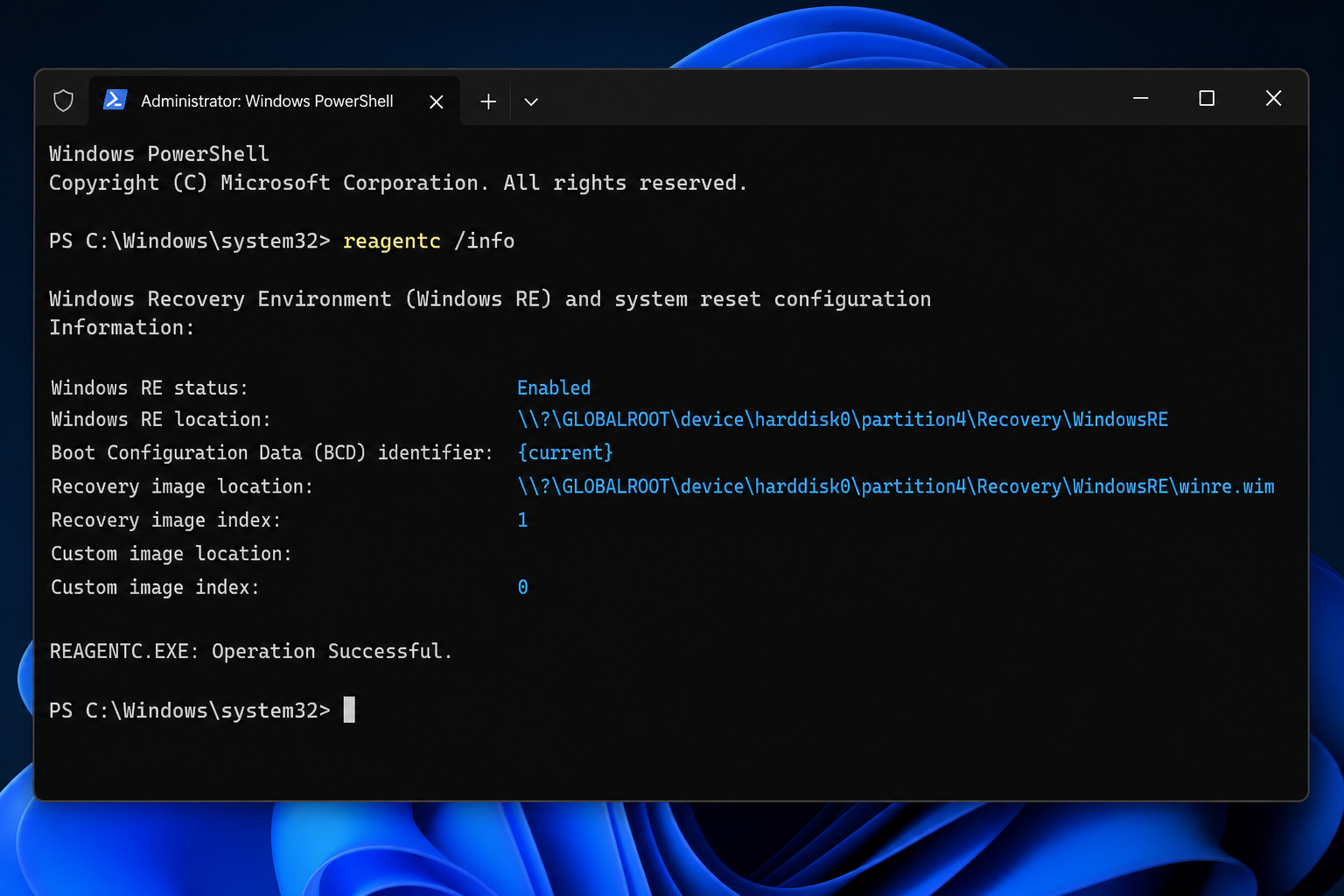1344x896 pixels.
Task: Click the 'Windows Recovery Environment (Windows RE)' heading line
Action: [x=490, y=299]
